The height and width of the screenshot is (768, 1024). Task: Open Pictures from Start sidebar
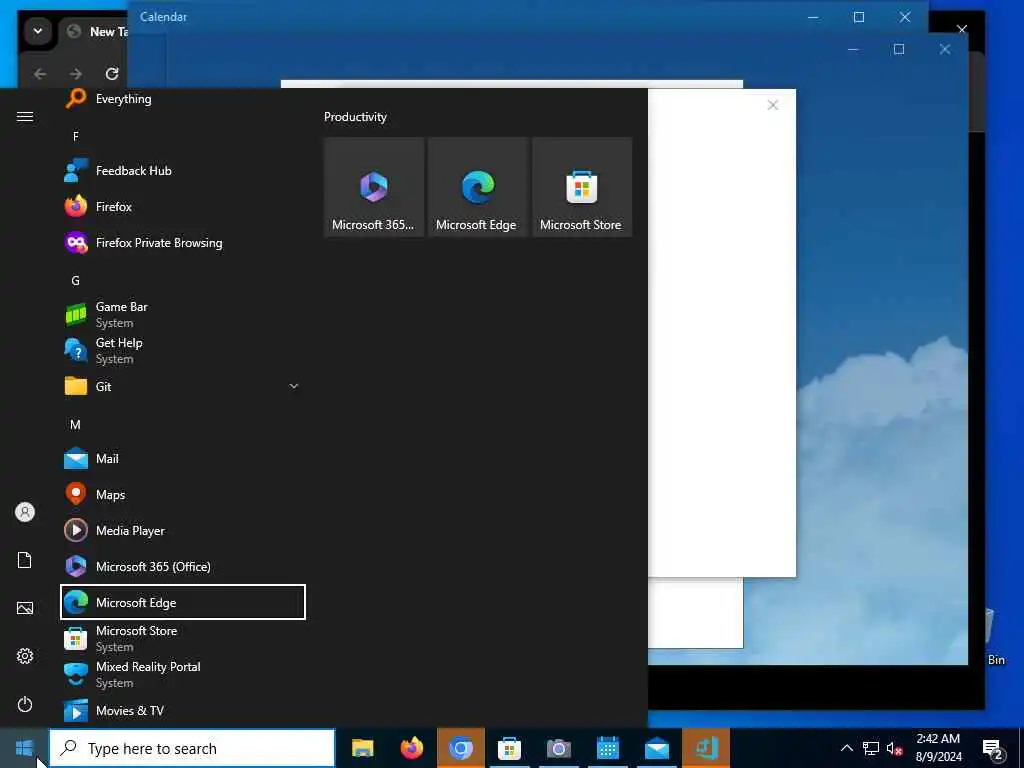[25, 608]
